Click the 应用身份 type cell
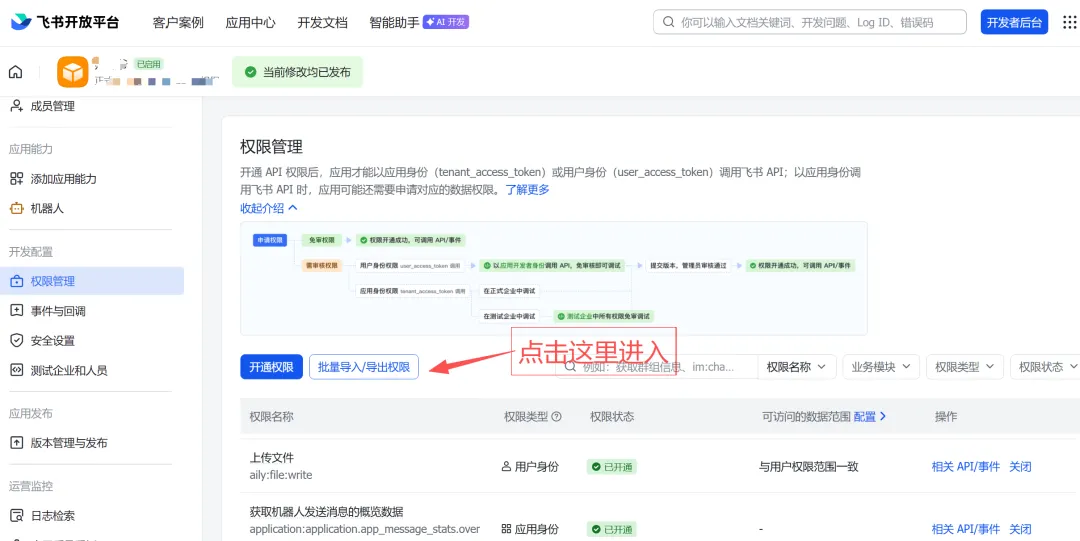 (530, 529)
